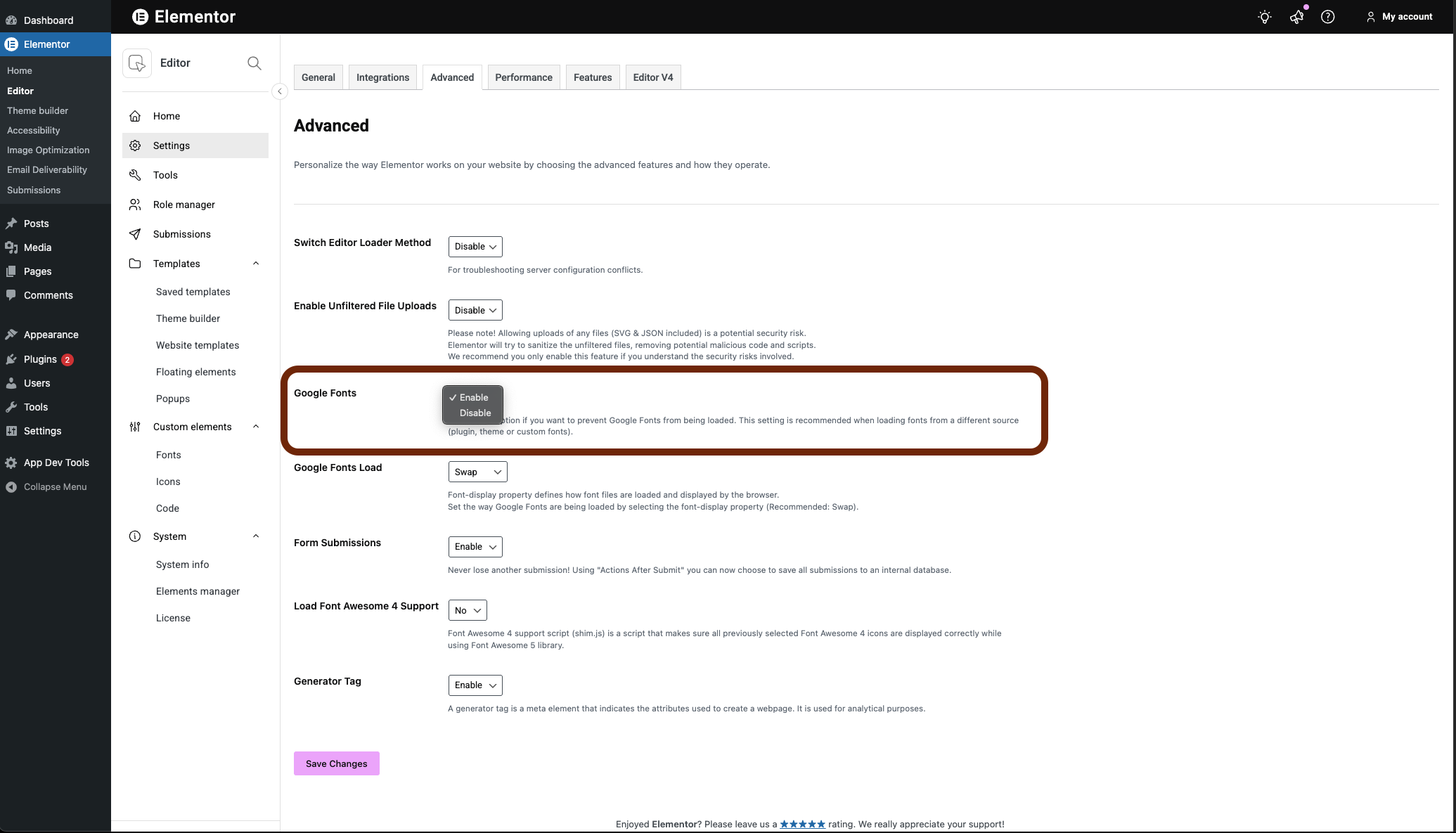Click the lightbulb icon in top bar
The width and height of the screenshot is (1456, 833).
[1264, 17]
